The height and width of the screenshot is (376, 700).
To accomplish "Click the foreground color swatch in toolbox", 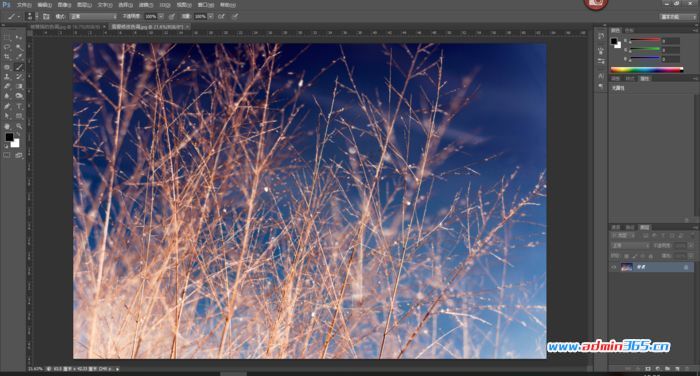I will [x=9, y=137].
